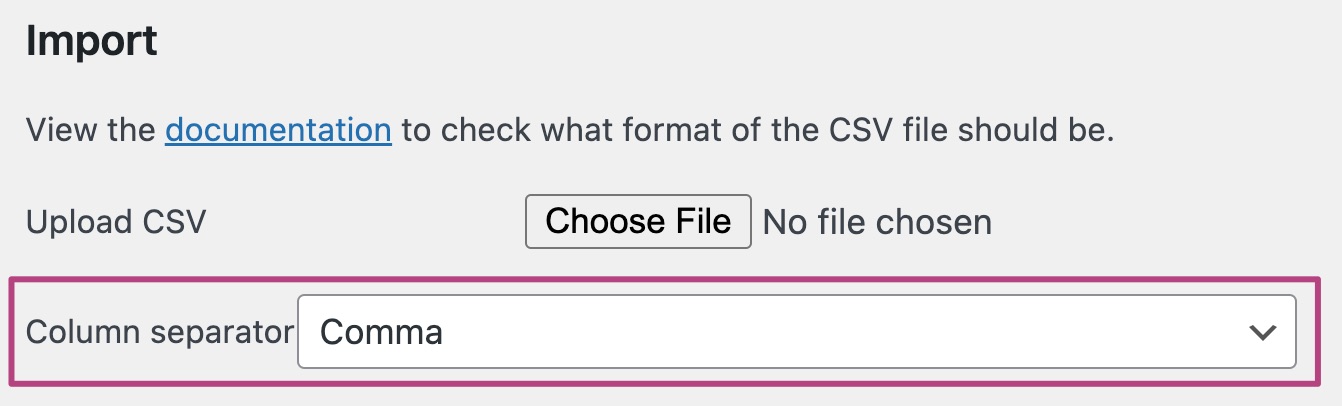Open CSV format documentation
The image size is (1342, 406).
click(278, 130)
